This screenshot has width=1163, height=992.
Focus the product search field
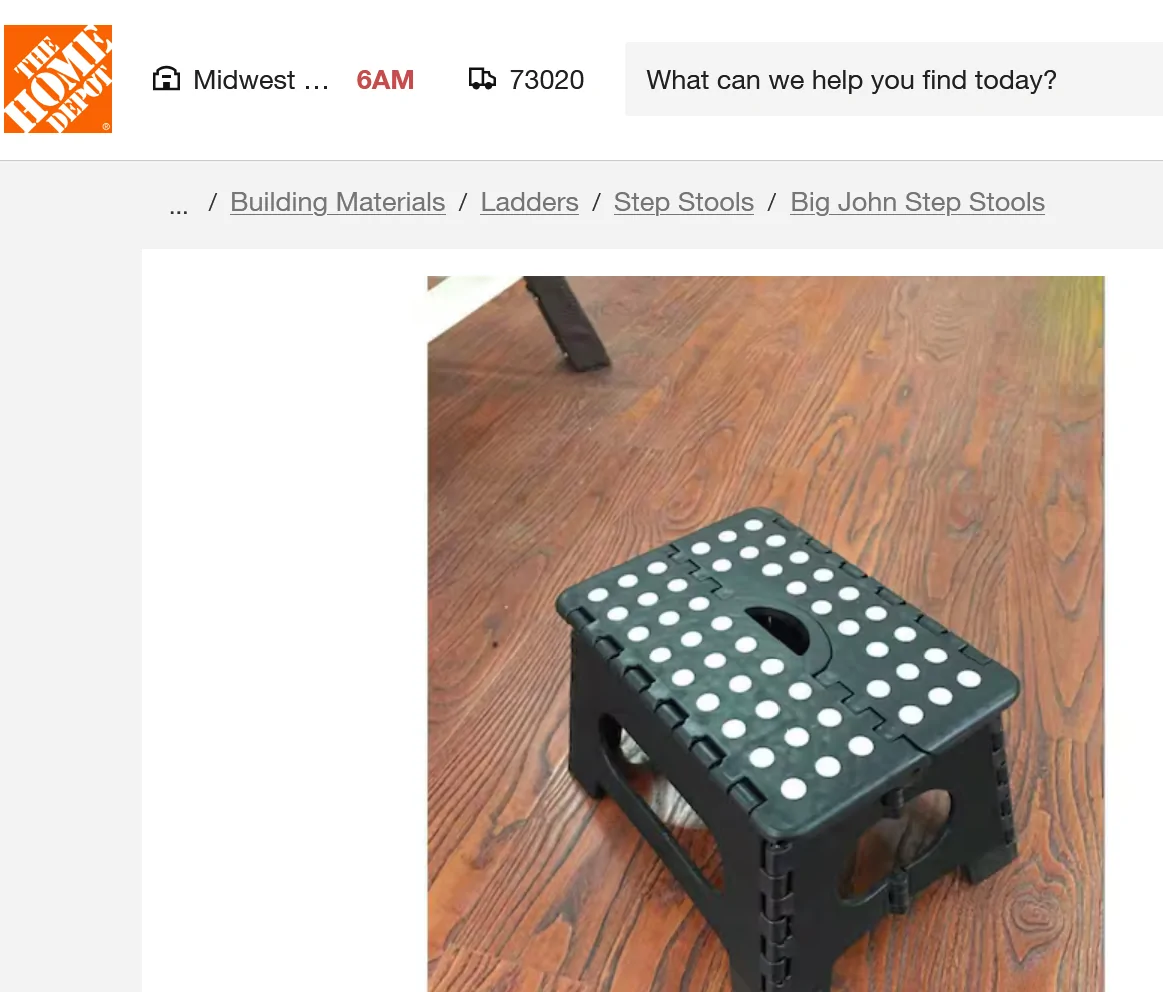tap(894, 79)
